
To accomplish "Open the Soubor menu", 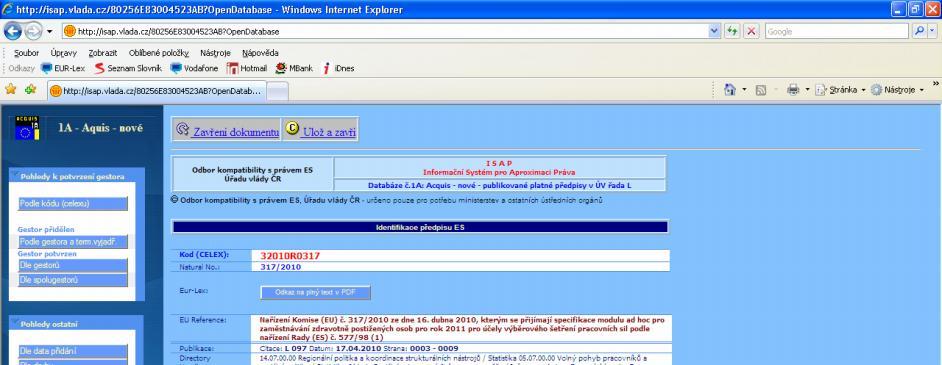I will (x=26, y=53).
